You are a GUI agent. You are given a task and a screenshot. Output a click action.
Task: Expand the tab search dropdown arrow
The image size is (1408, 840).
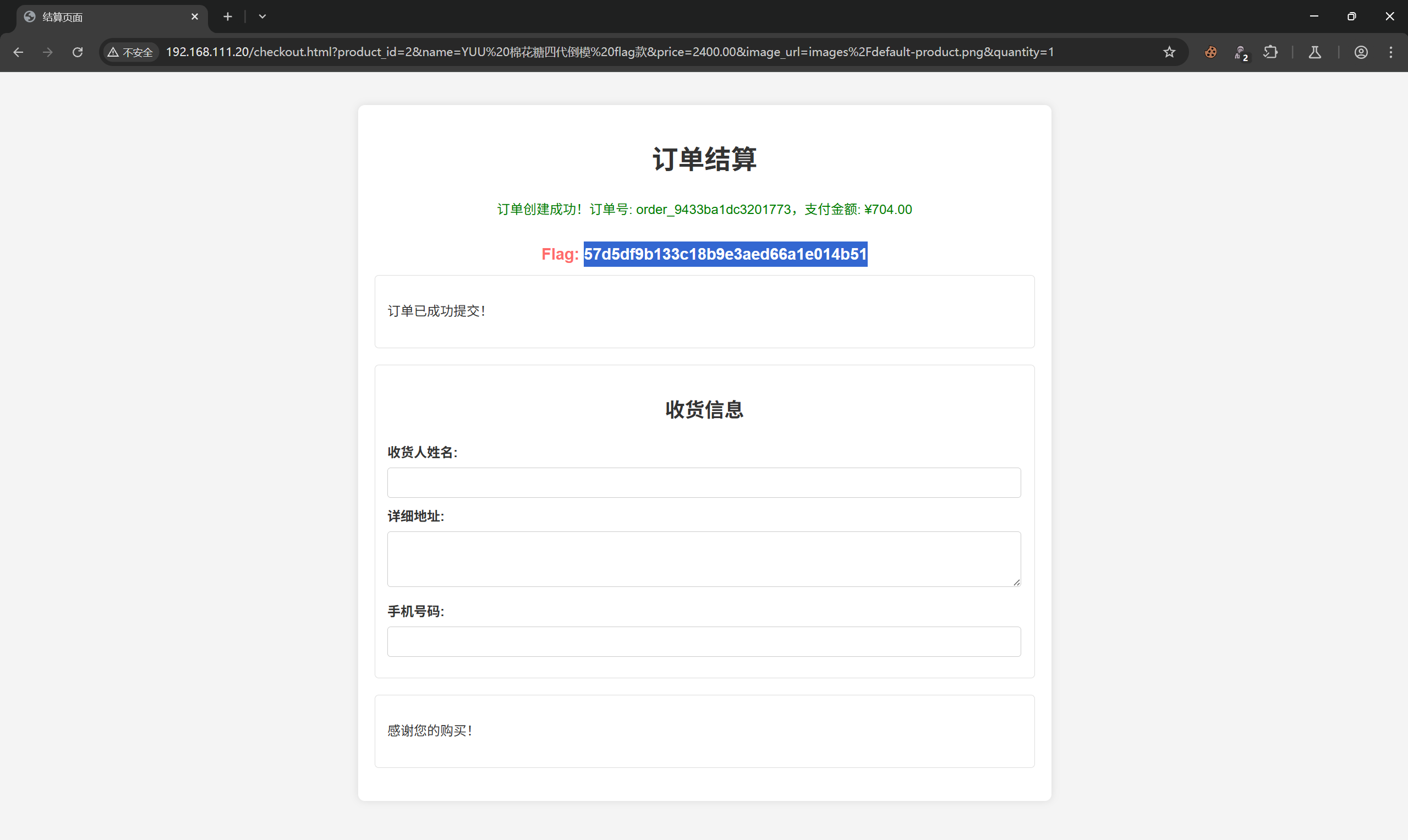262,17
